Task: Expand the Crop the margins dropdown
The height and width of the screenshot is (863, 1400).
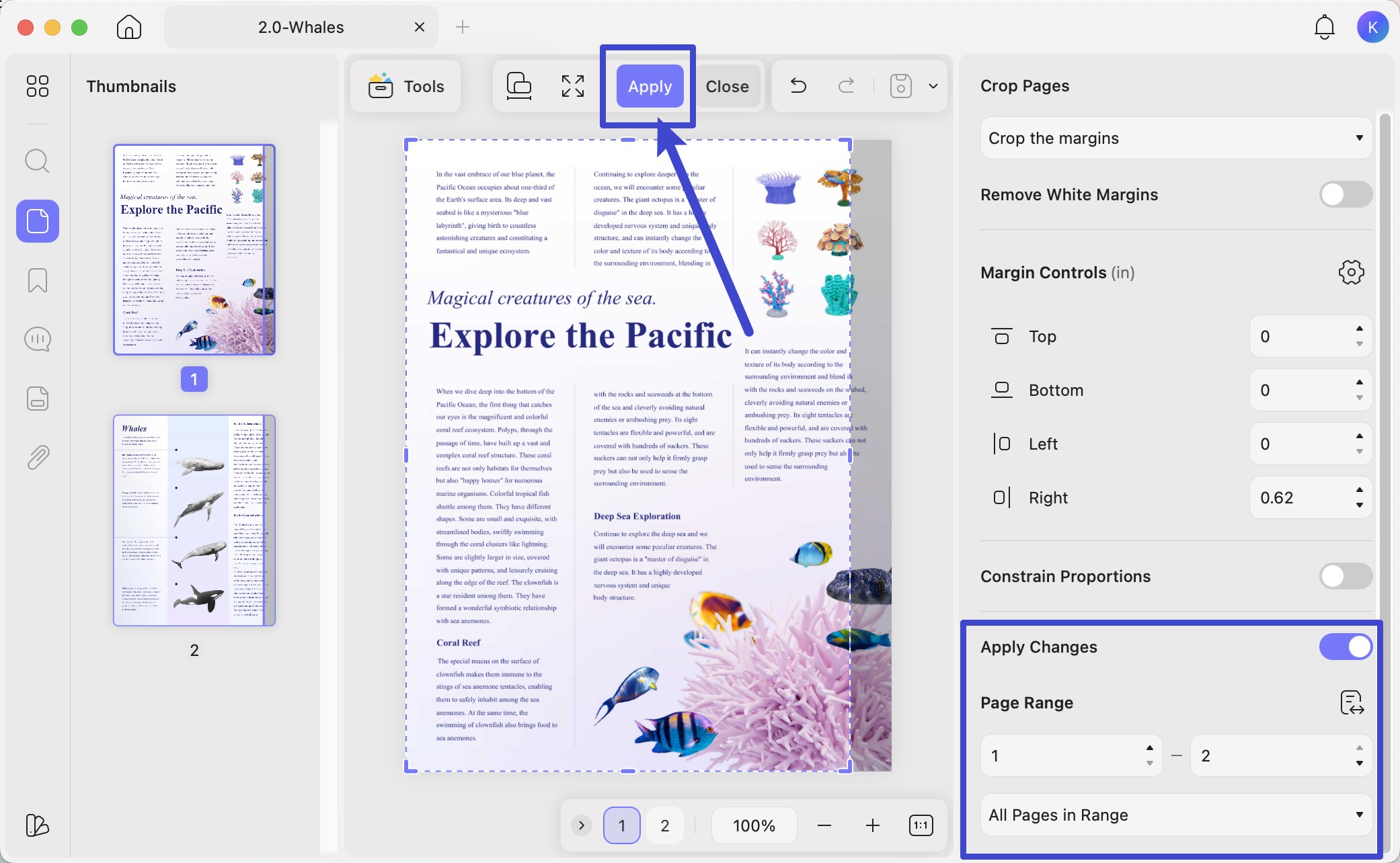Action: pyautogui.click(x=1176, y=138)
